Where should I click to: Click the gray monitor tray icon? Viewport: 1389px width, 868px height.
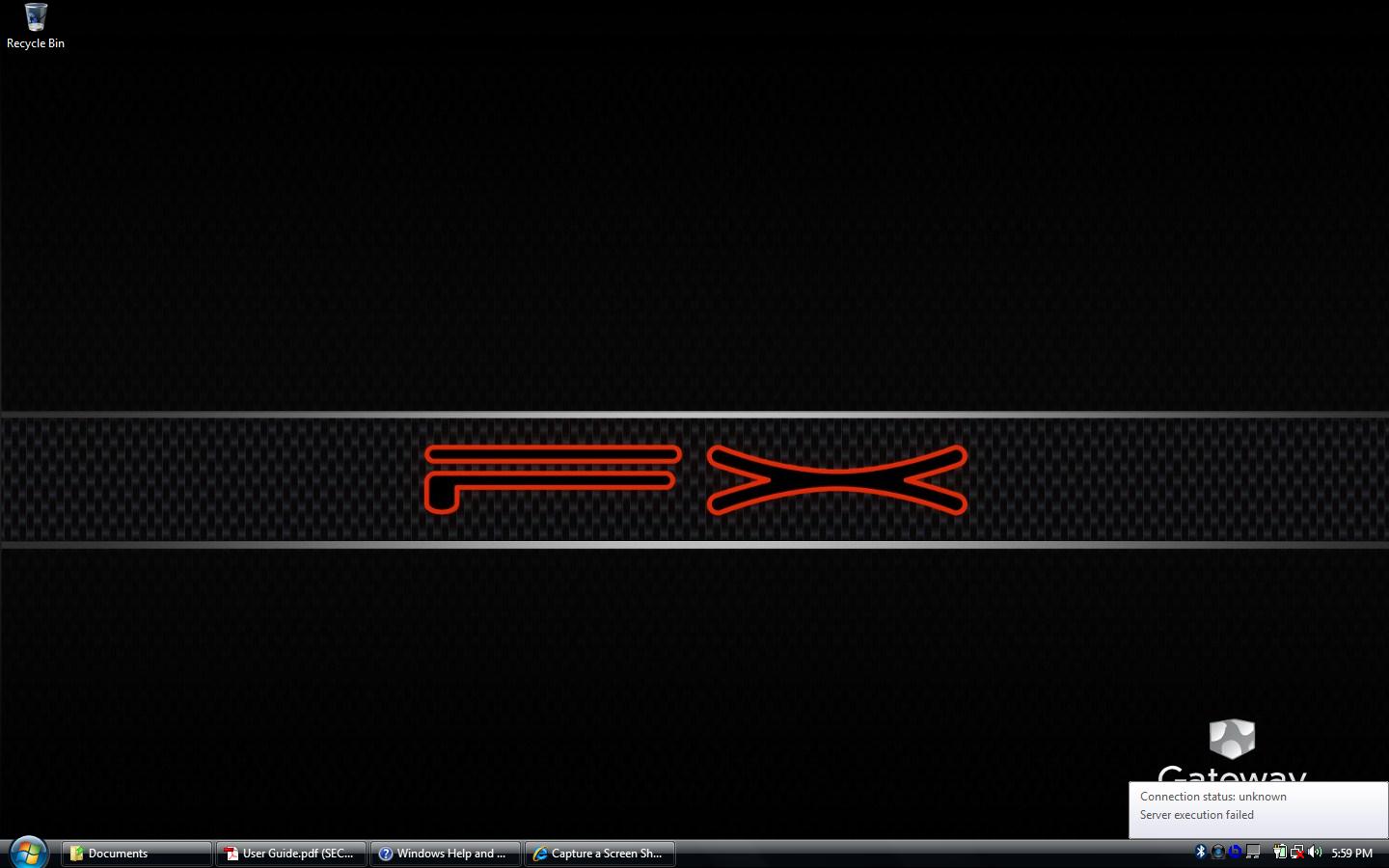click(x=1253, y=852)
